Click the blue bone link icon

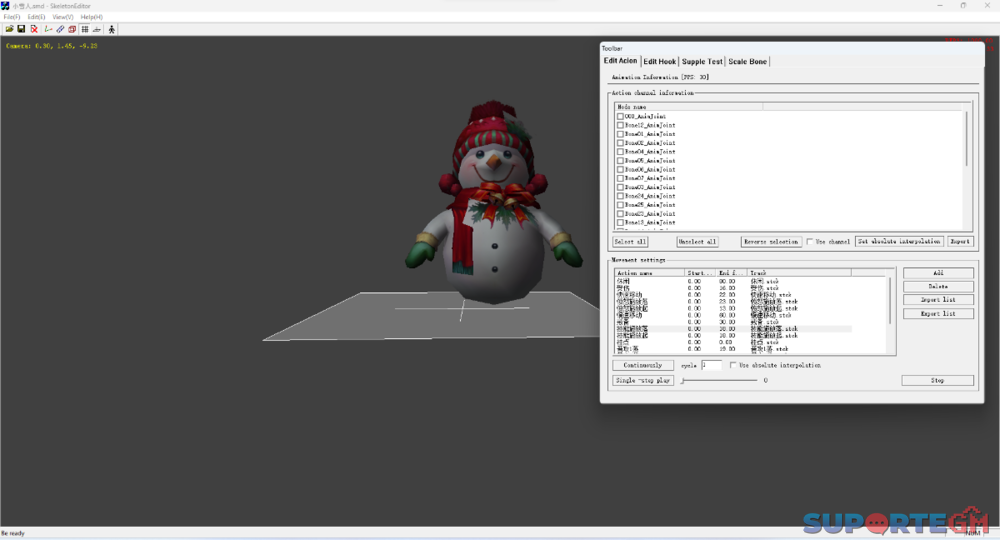pyautogui.click(x=60, y=29)
